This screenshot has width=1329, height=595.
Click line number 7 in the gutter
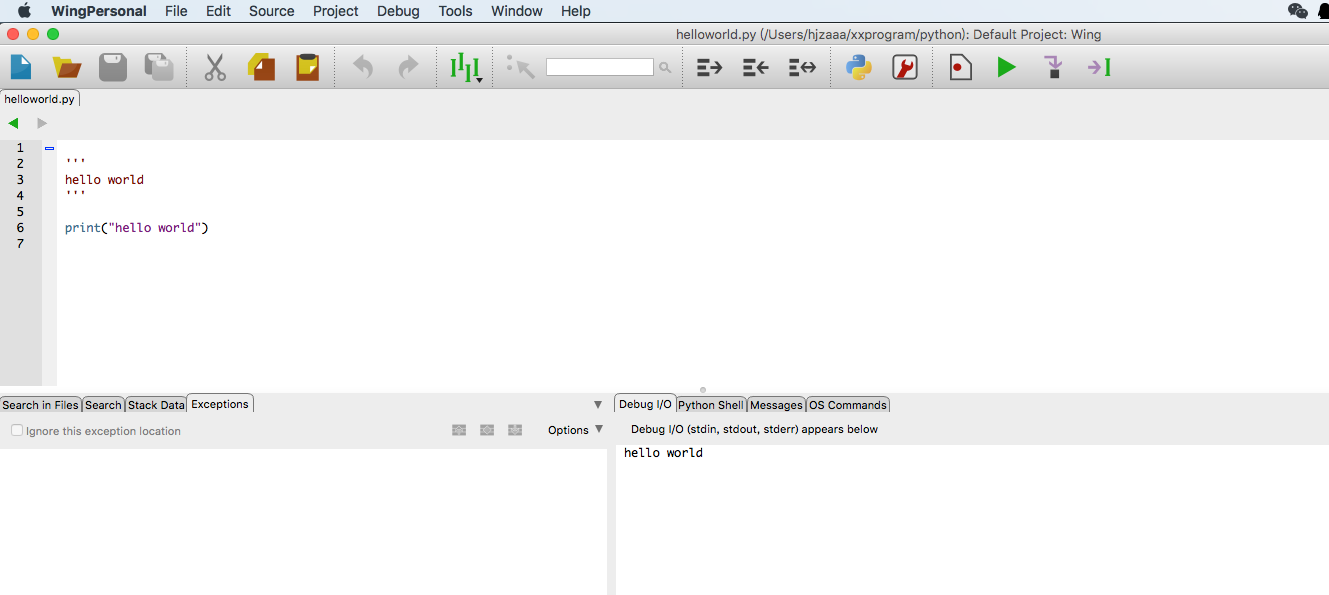pyautogui.click(x=20, y=244)
